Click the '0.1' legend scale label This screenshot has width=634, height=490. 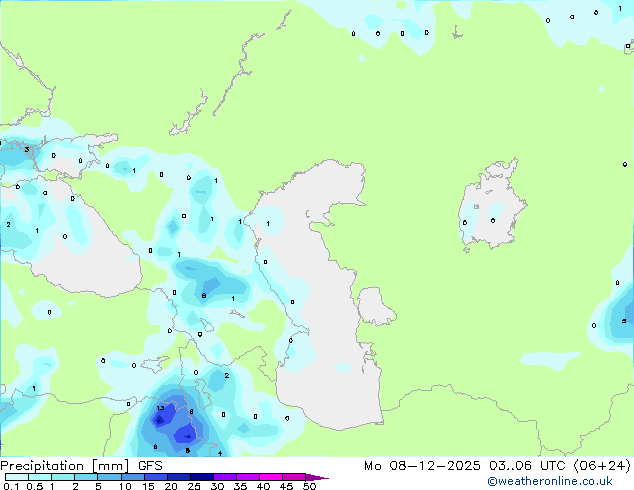point(11,486)
